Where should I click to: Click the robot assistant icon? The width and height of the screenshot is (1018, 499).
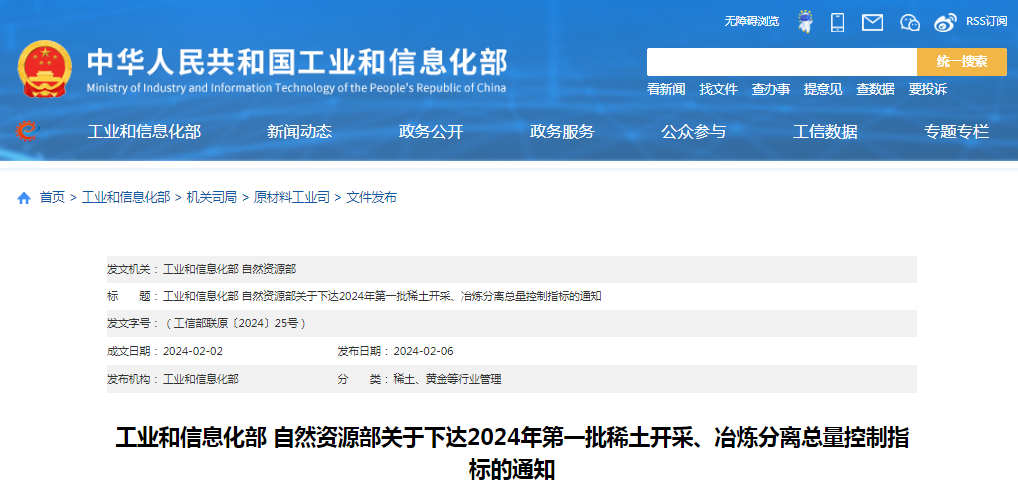(804, 21)
